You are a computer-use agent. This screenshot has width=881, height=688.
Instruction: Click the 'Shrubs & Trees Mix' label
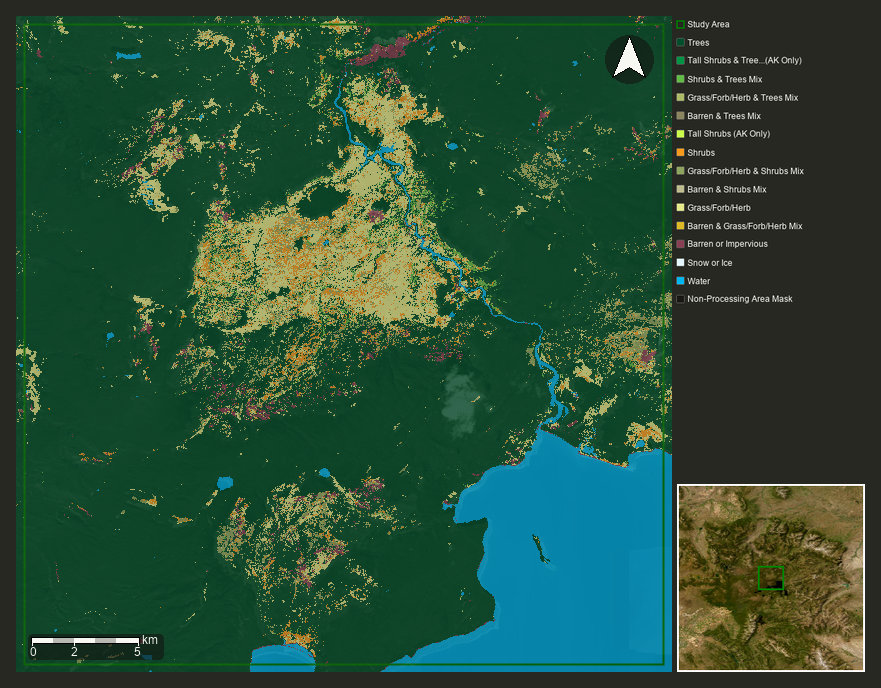[724, 79]
